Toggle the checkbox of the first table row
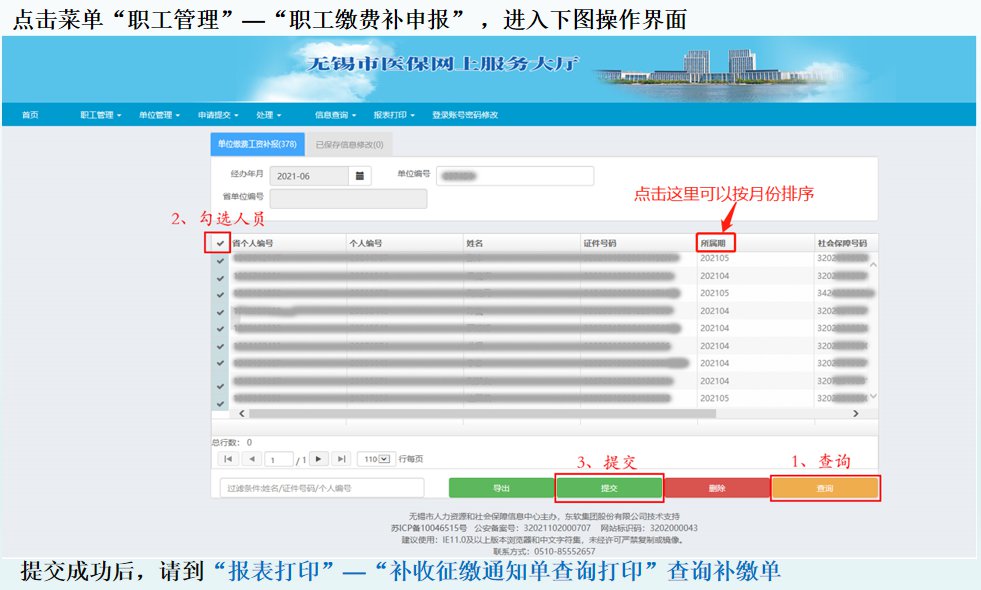 tap(220, 260)
